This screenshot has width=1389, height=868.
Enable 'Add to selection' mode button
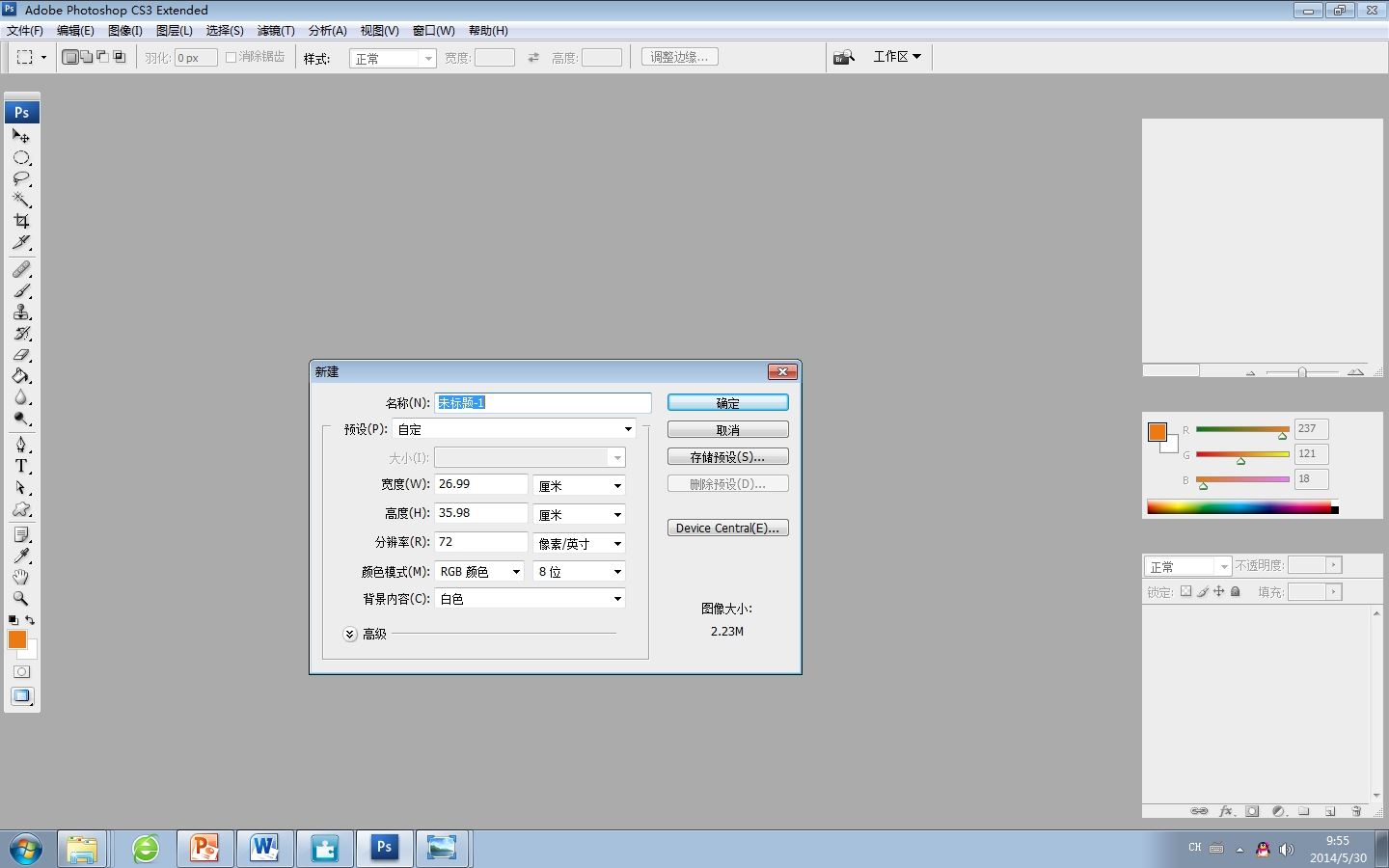point(86,57)
